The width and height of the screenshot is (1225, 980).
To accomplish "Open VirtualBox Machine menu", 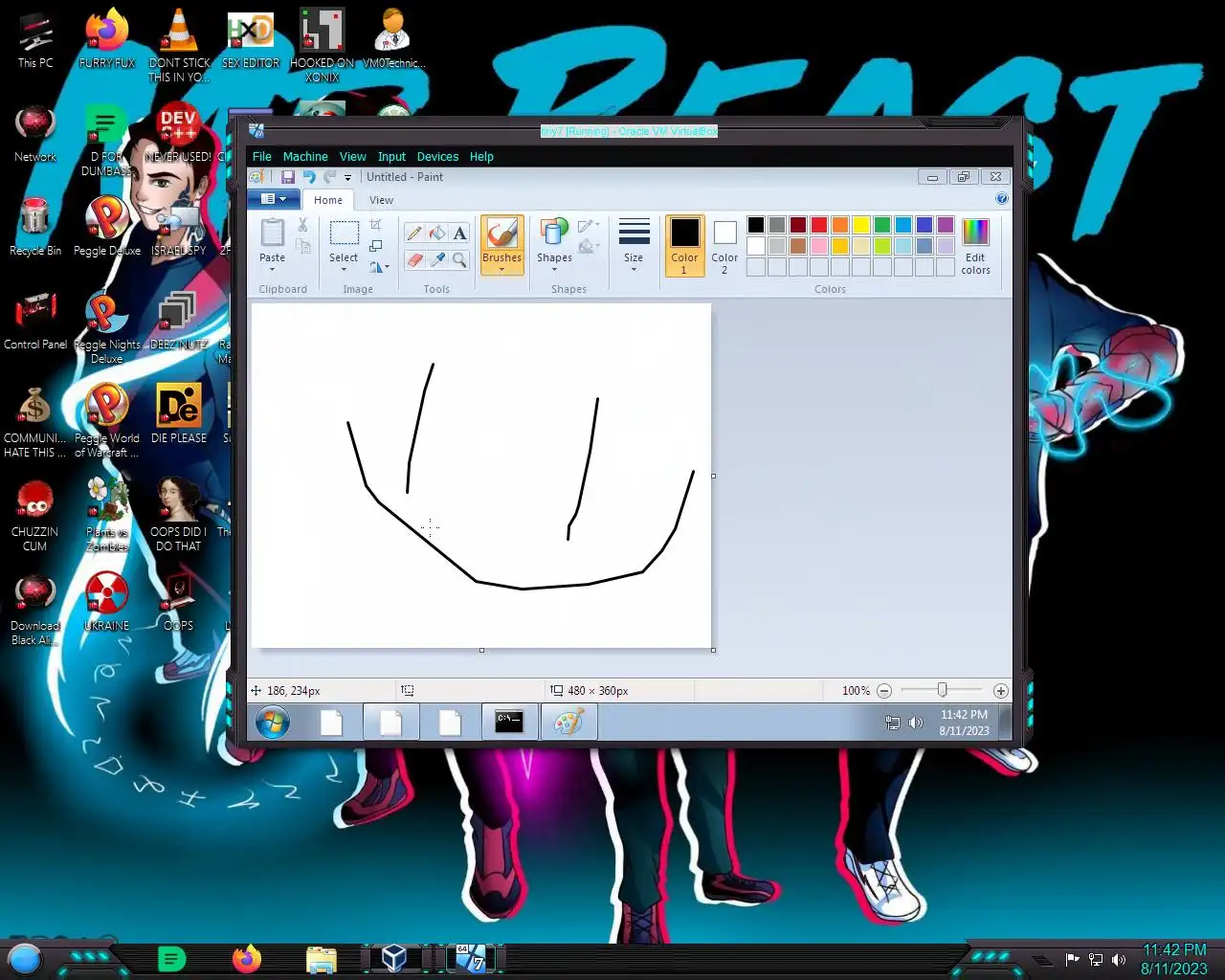I will click(305, 157).
